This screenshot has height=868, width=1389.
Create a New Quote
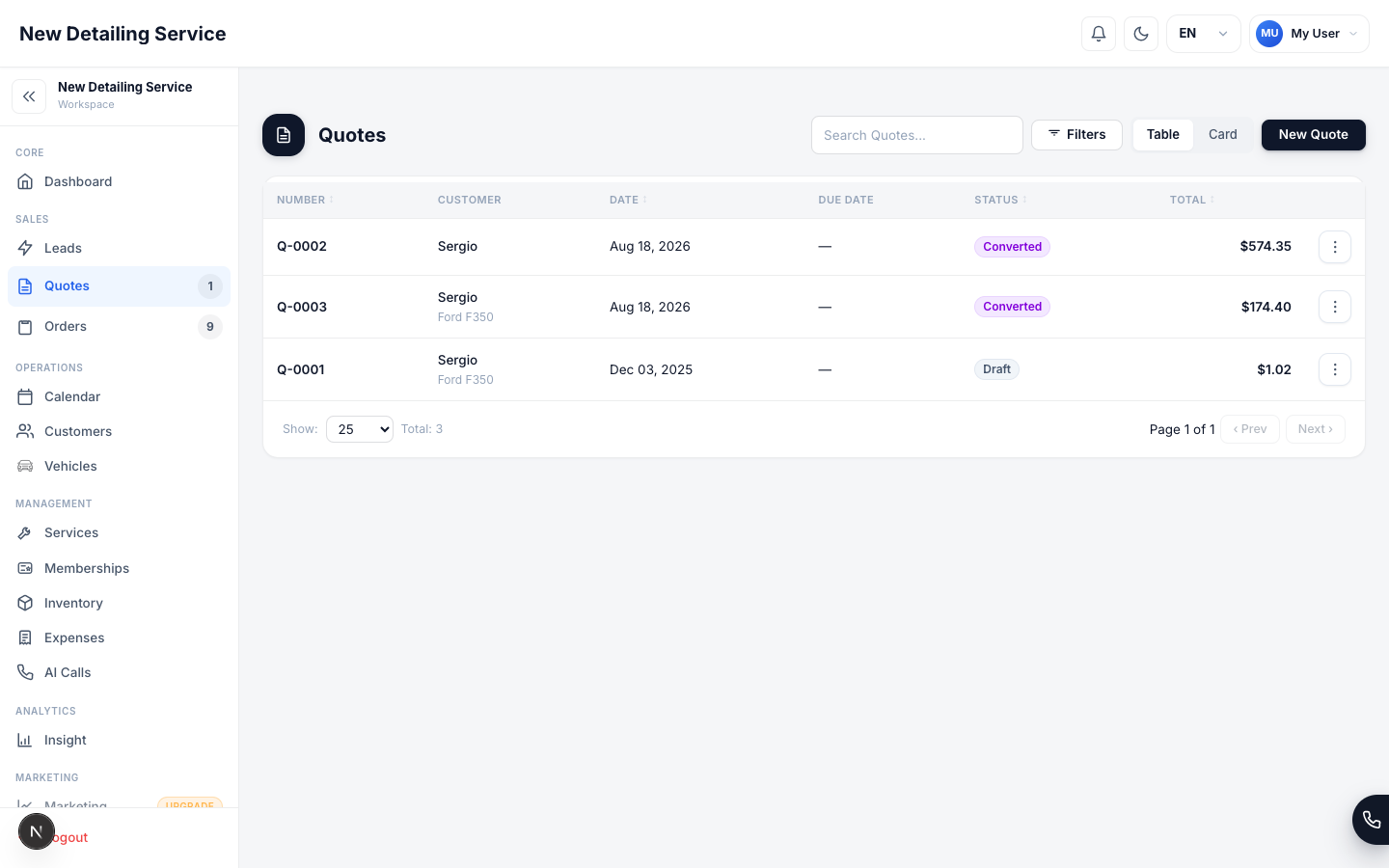[1314, 135]
